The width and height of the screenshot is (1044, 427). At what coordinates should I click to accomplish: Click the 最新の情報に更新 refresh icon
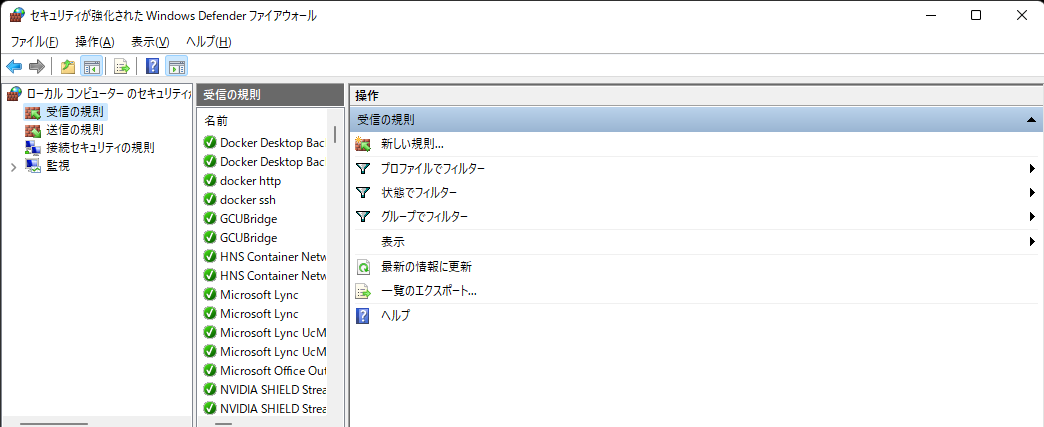[363, 267]
